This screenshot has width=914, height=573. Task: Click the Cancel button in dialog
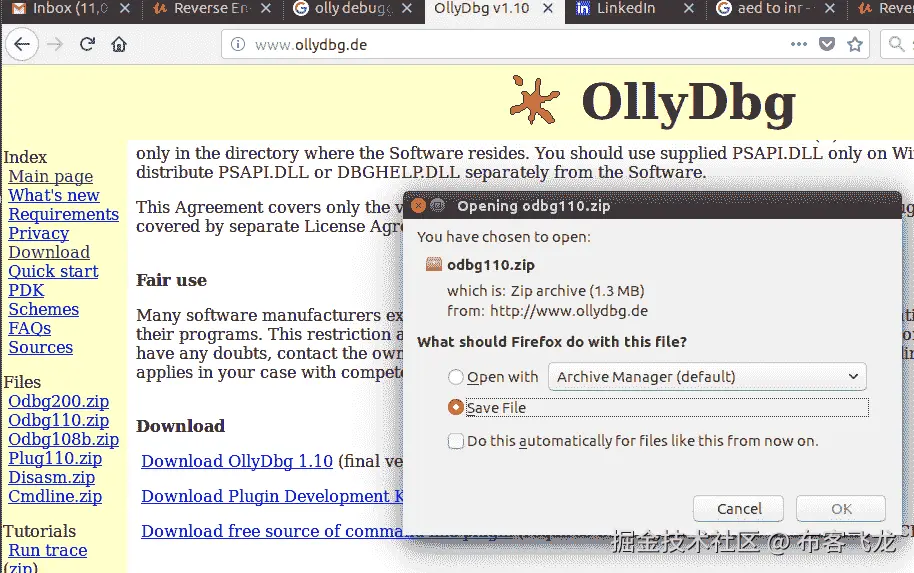(739, 509)
